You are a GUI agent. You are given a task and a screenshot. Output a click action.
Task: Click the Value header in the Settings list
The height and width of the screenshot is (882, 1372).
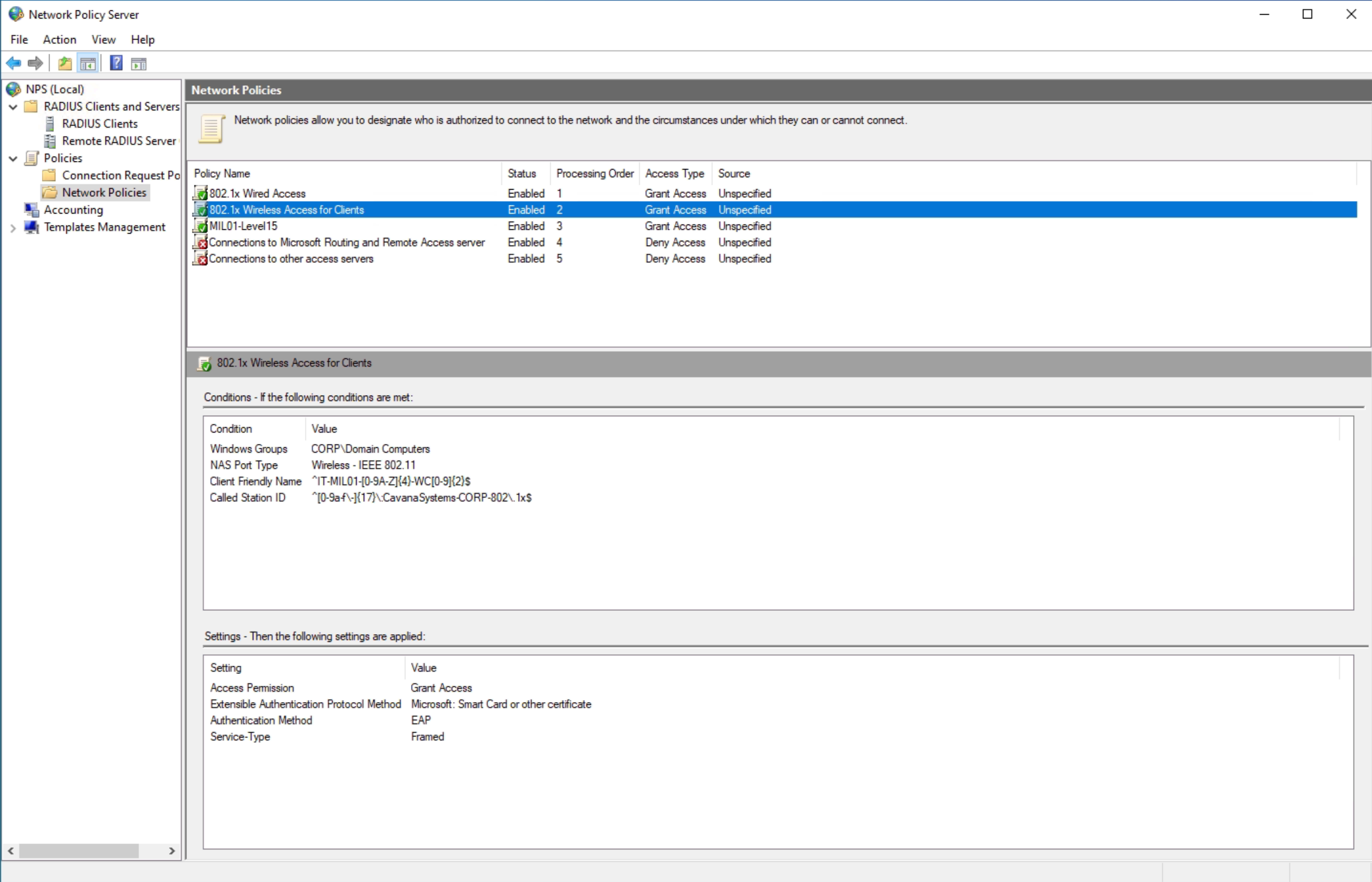(872, 668)
